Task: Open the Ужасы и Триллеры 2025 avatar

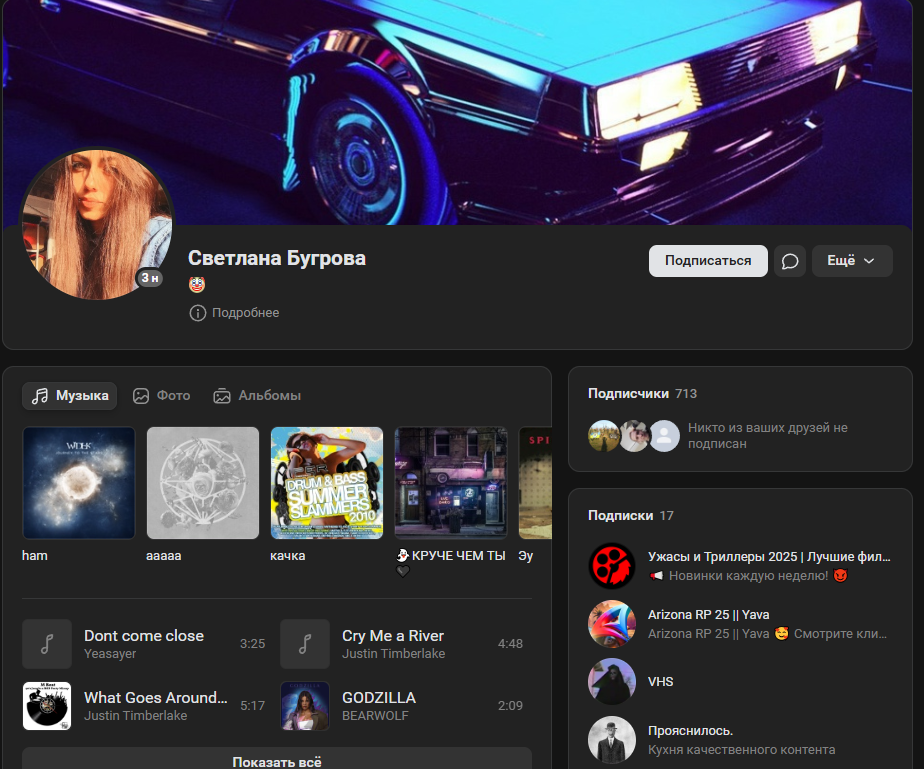Action: click(612, 566)
